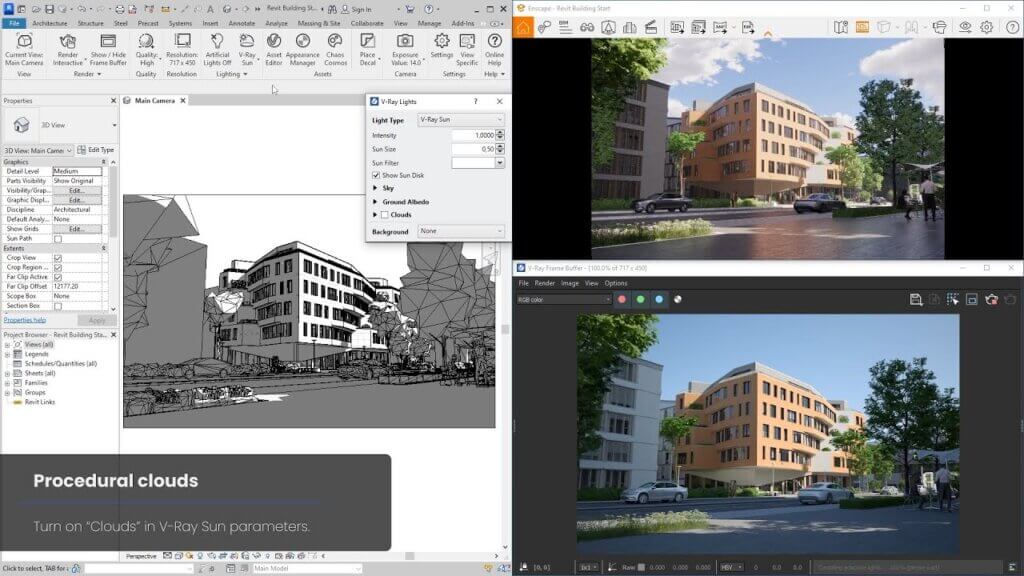The height and width of the screenshot is (576, 1024).
Task: Open the Light Type dropdown
Action: click(x=459, y=118)
